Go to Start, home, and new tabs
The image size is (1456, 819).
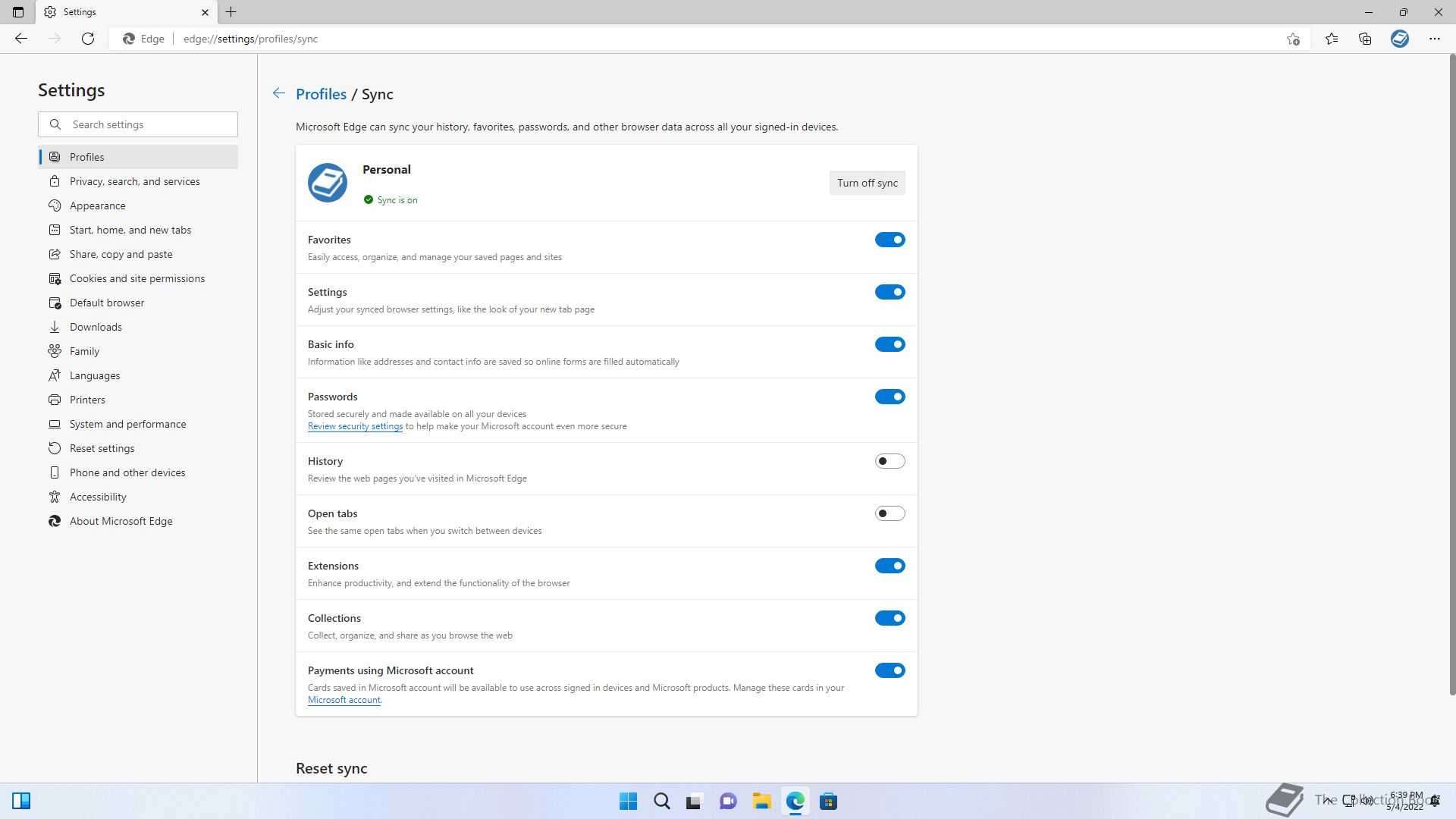138,230
